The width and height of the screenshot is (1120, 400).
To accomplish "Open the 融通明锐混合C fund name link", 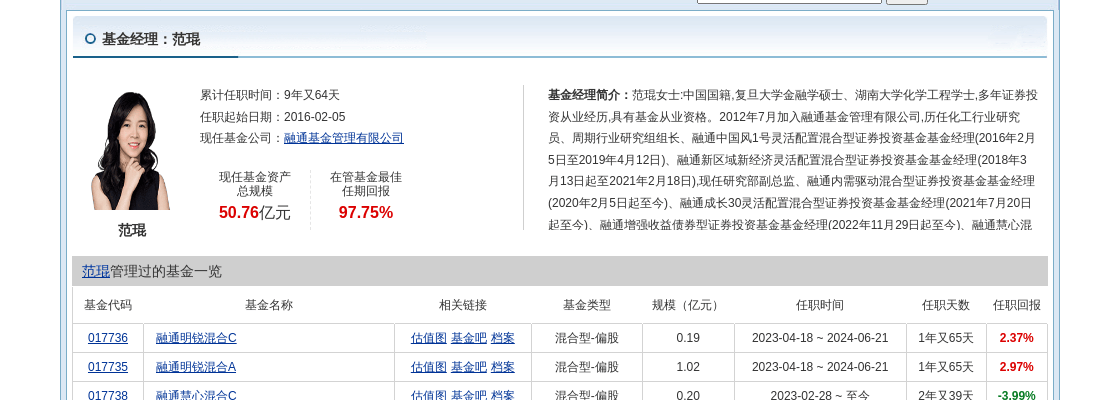I will pyautogui.click(x=196, y=338).
